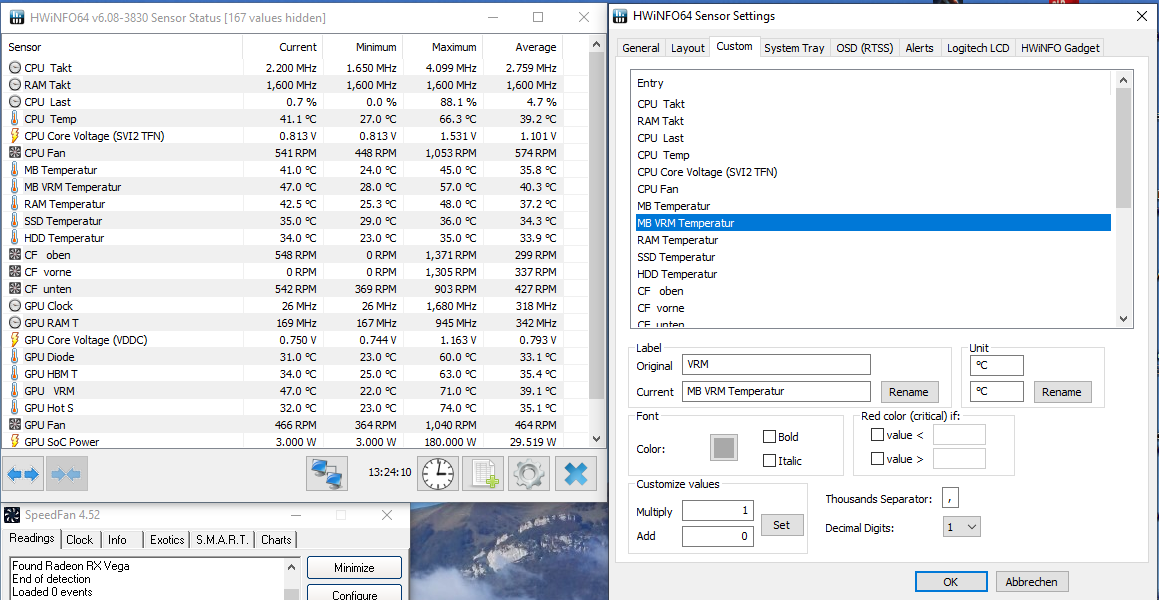Click the HDD Temperatur thermometer icon
The width and height of the screenshot is (1159, 600).
[15, 238]
